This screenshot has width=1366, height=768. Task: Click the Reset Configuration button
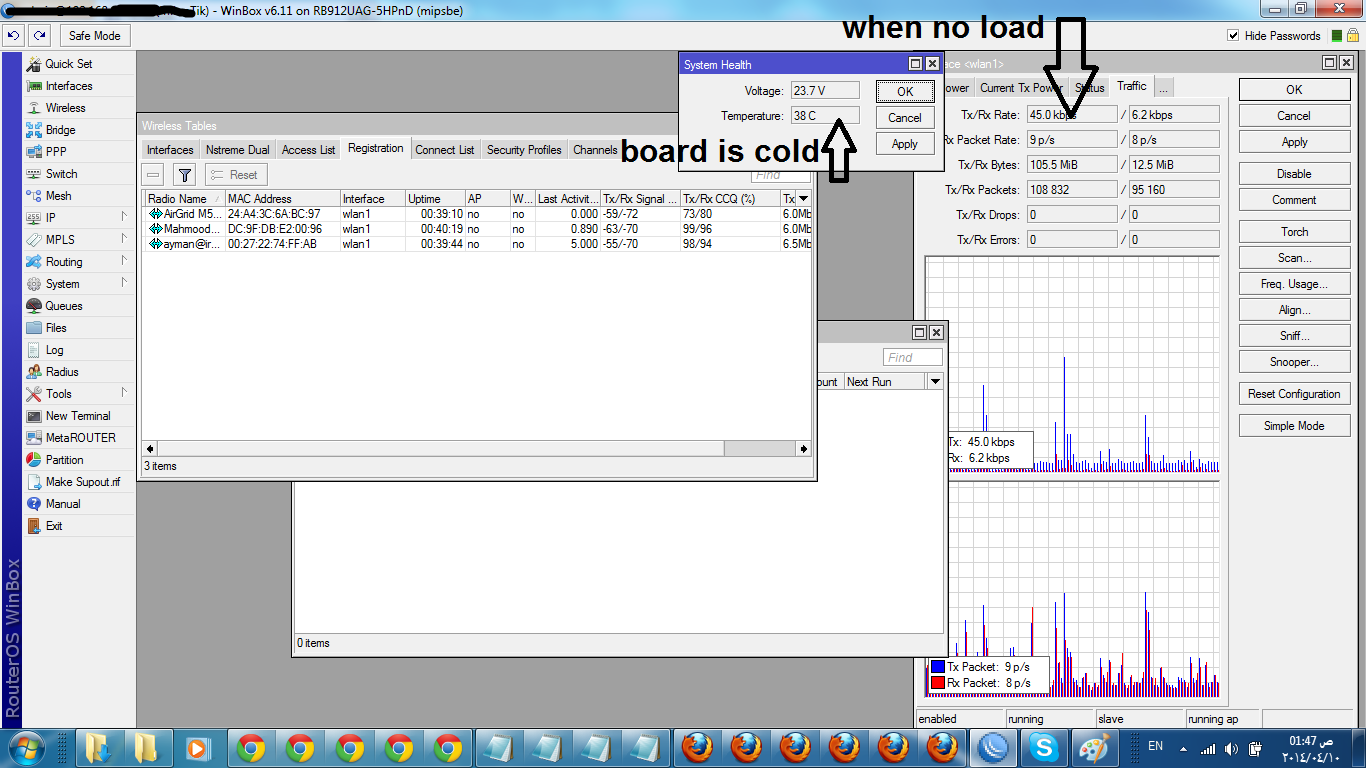[1293, 393]
